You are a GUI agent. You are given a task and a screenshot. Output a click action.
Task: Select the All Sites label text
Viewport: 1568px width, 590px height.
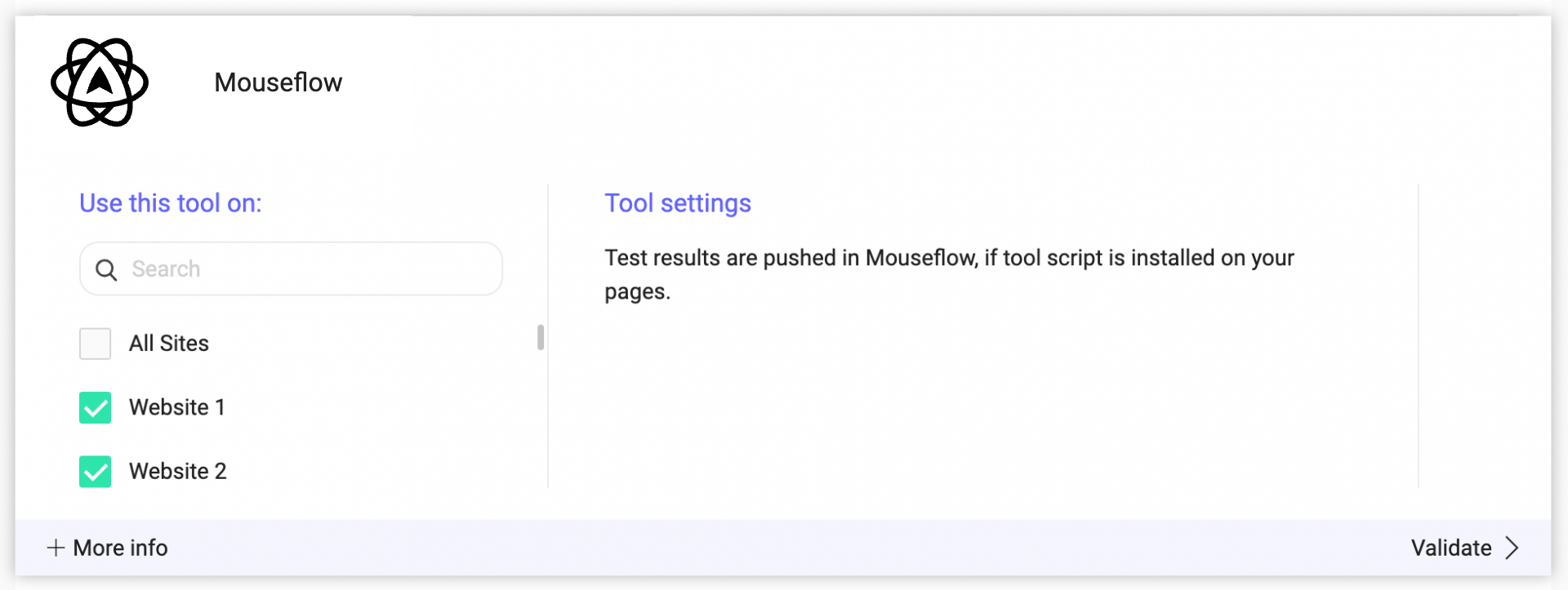click(169, 344)
